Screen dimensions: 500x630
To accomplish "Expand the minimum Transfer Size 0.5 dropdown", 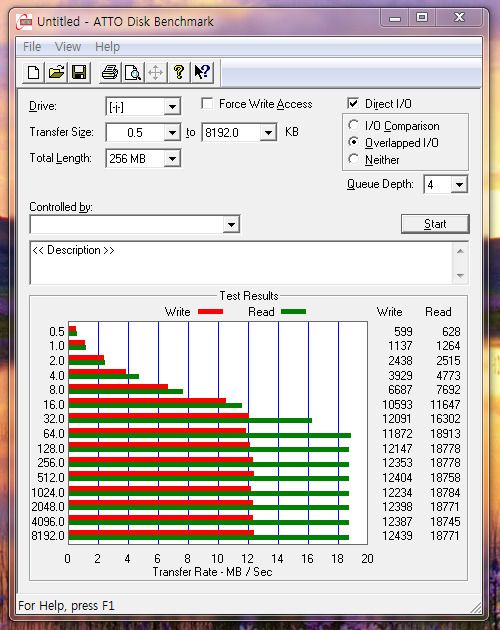I will [x=172, y=133].
